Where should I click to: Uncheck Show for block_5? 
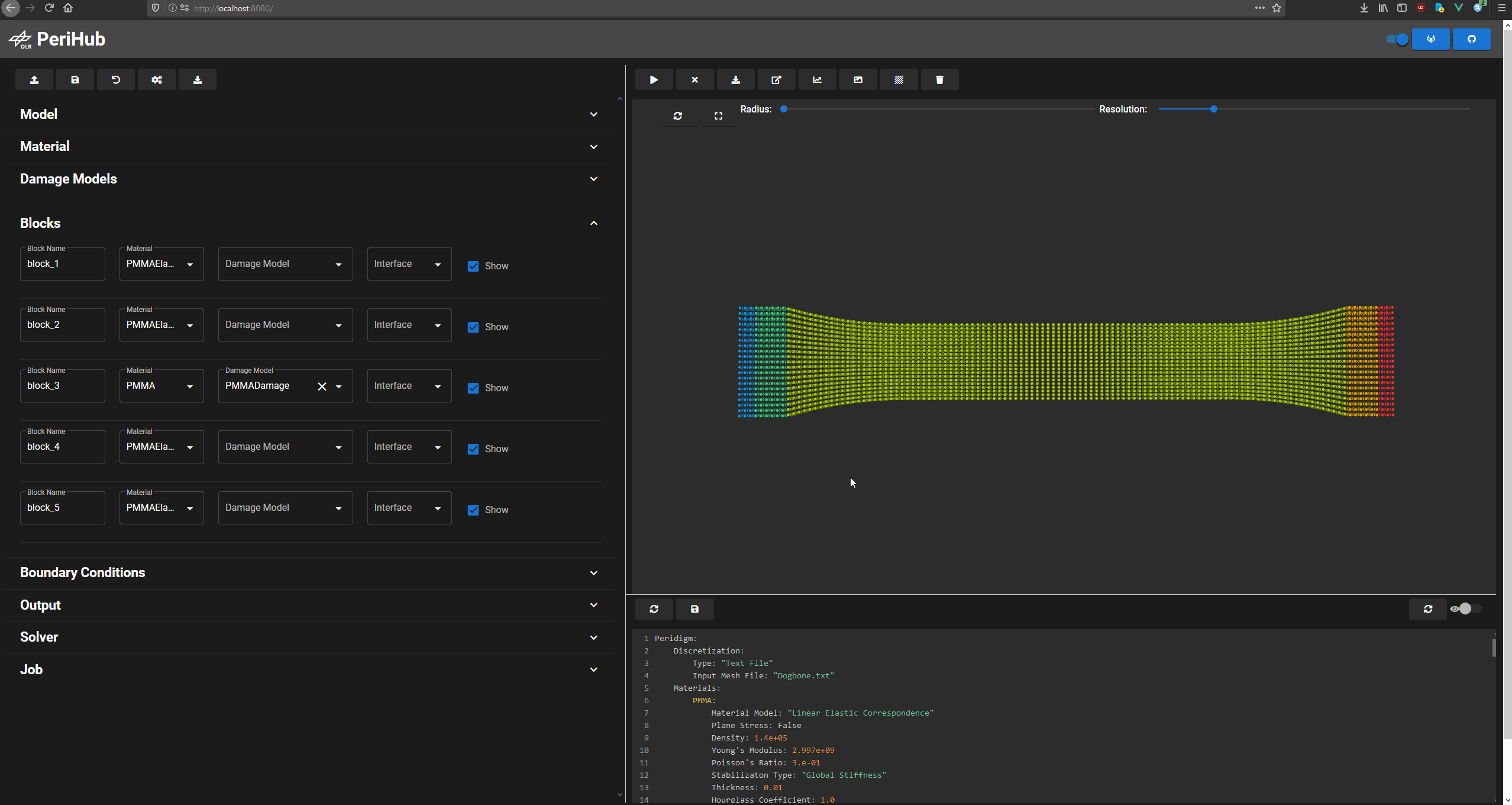click(473, 510)
